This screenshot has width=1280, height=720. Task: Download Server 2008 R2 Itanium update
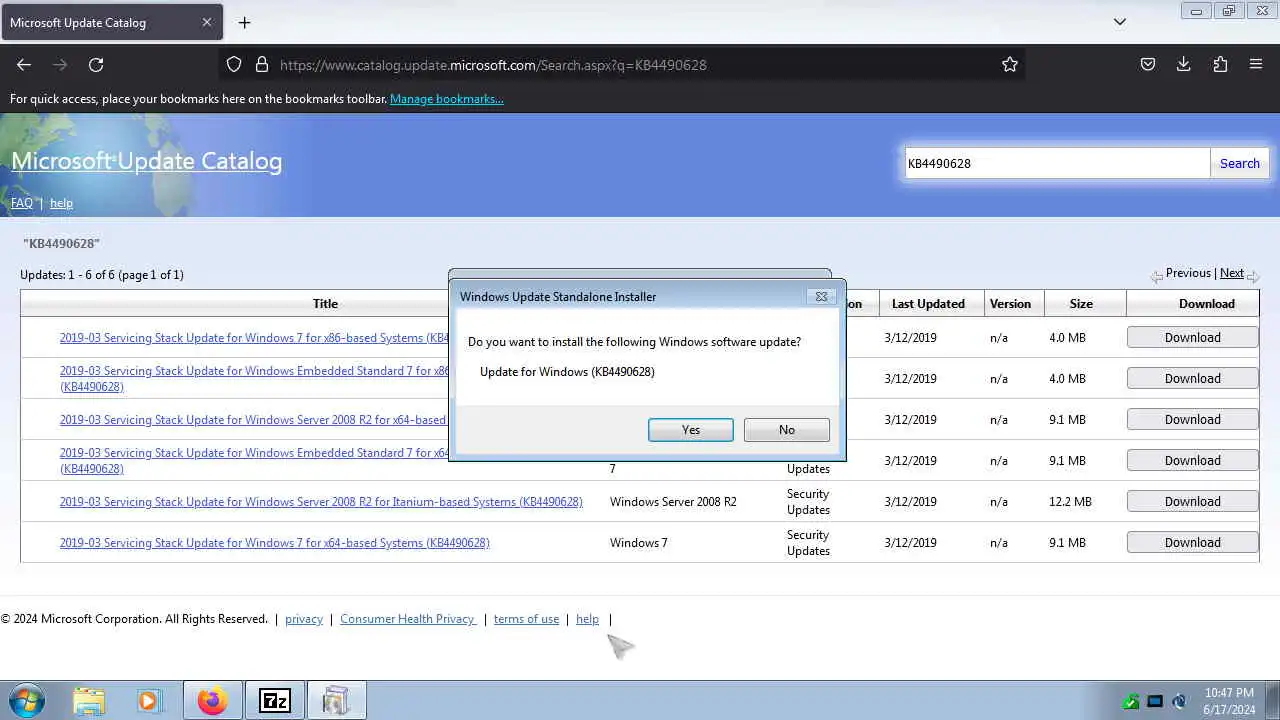pyautogui.click(x=1192, y=502)
